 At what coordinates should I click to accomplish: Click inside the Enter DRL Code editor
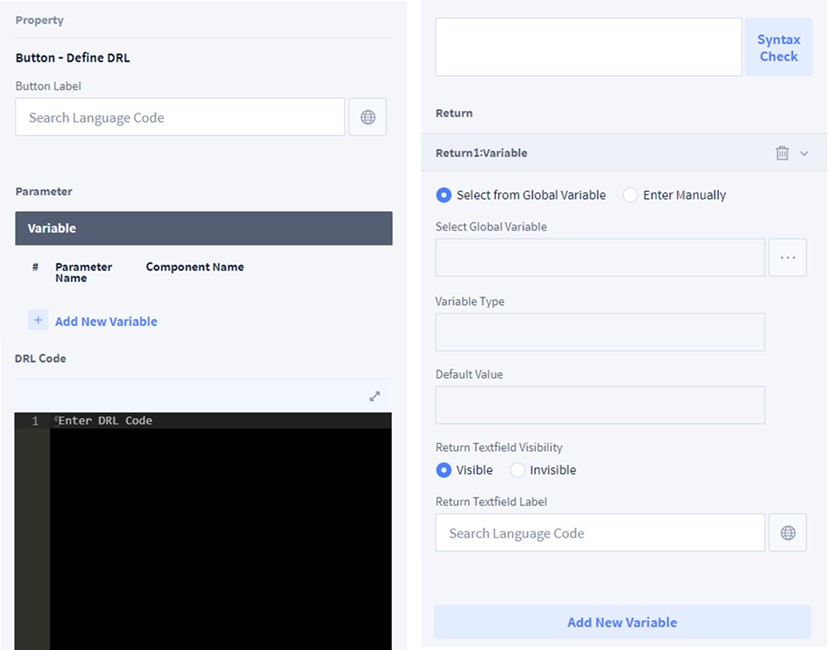pyautogui.click(x=220, y=520)
